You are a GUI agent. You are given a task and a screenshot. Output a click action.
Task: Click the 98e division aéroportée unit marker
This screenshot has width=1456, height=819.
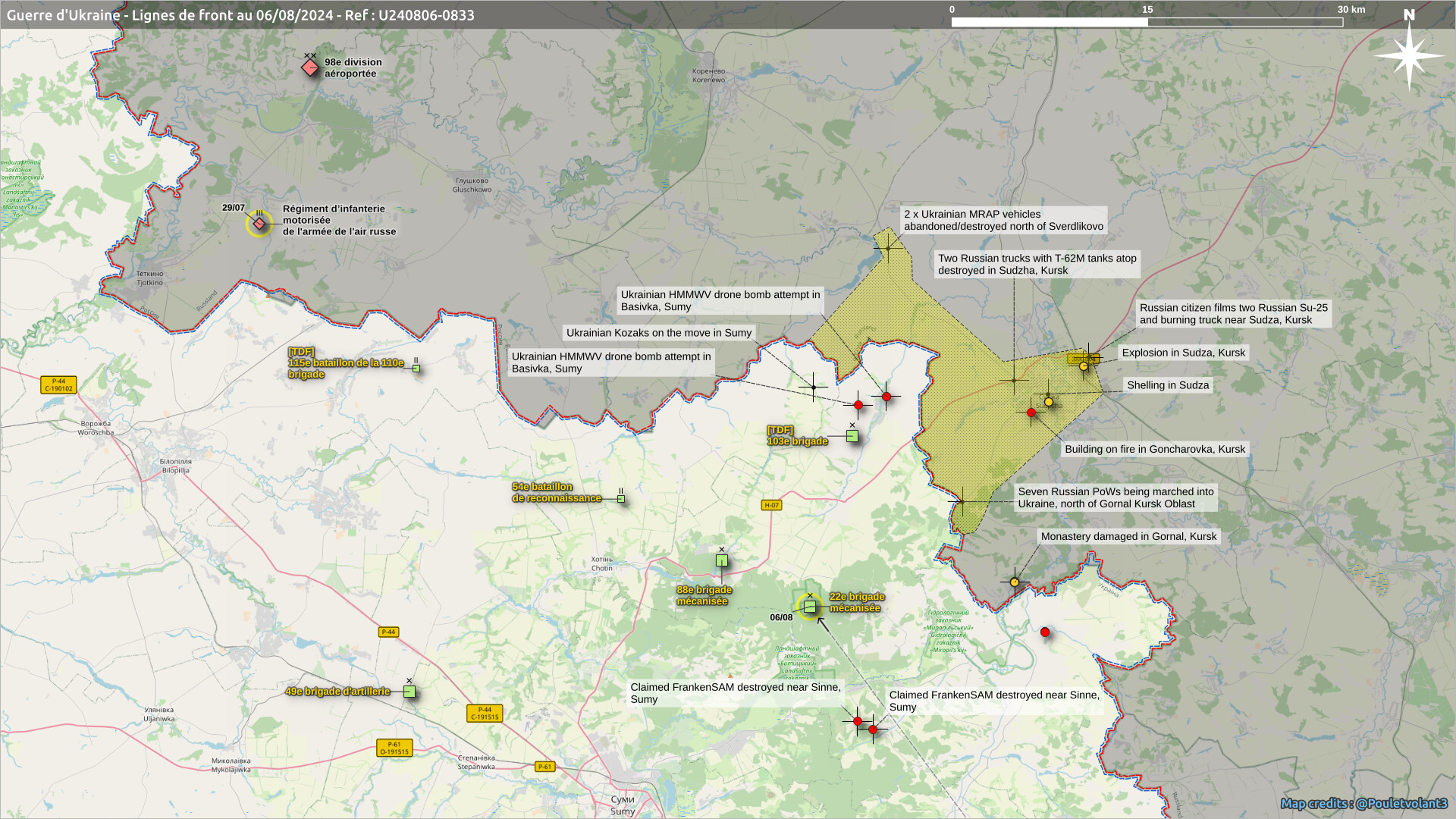tap(309, 67)
